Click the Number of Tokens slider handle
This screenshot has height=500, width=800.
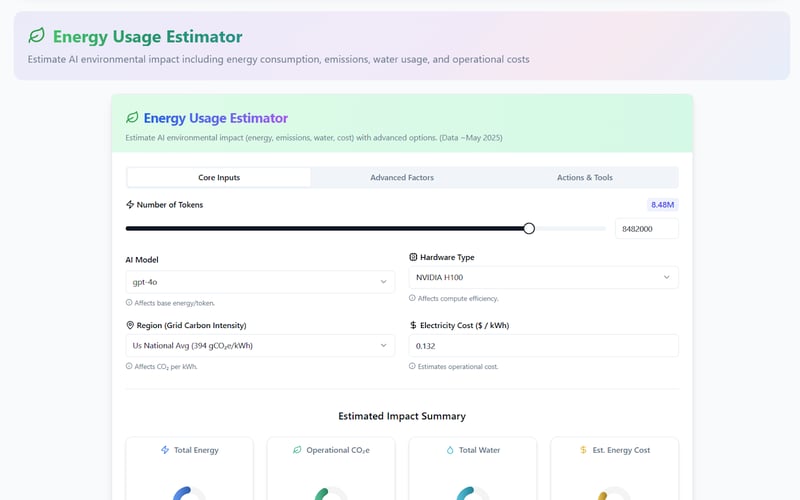click(x=529, y=229)
